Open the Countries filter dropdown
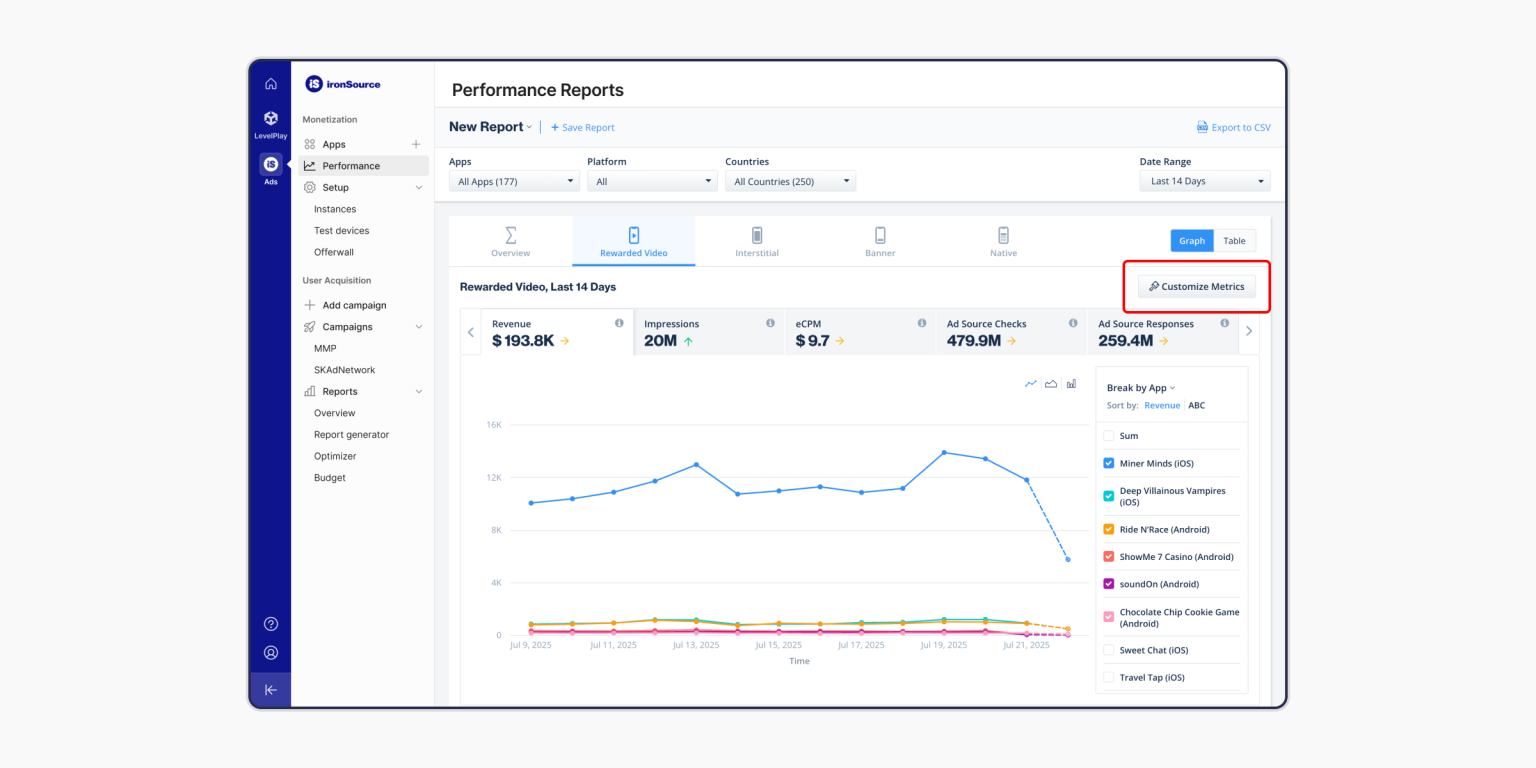1536x768 pixels. pyautogui.click(x=790, y=180)
